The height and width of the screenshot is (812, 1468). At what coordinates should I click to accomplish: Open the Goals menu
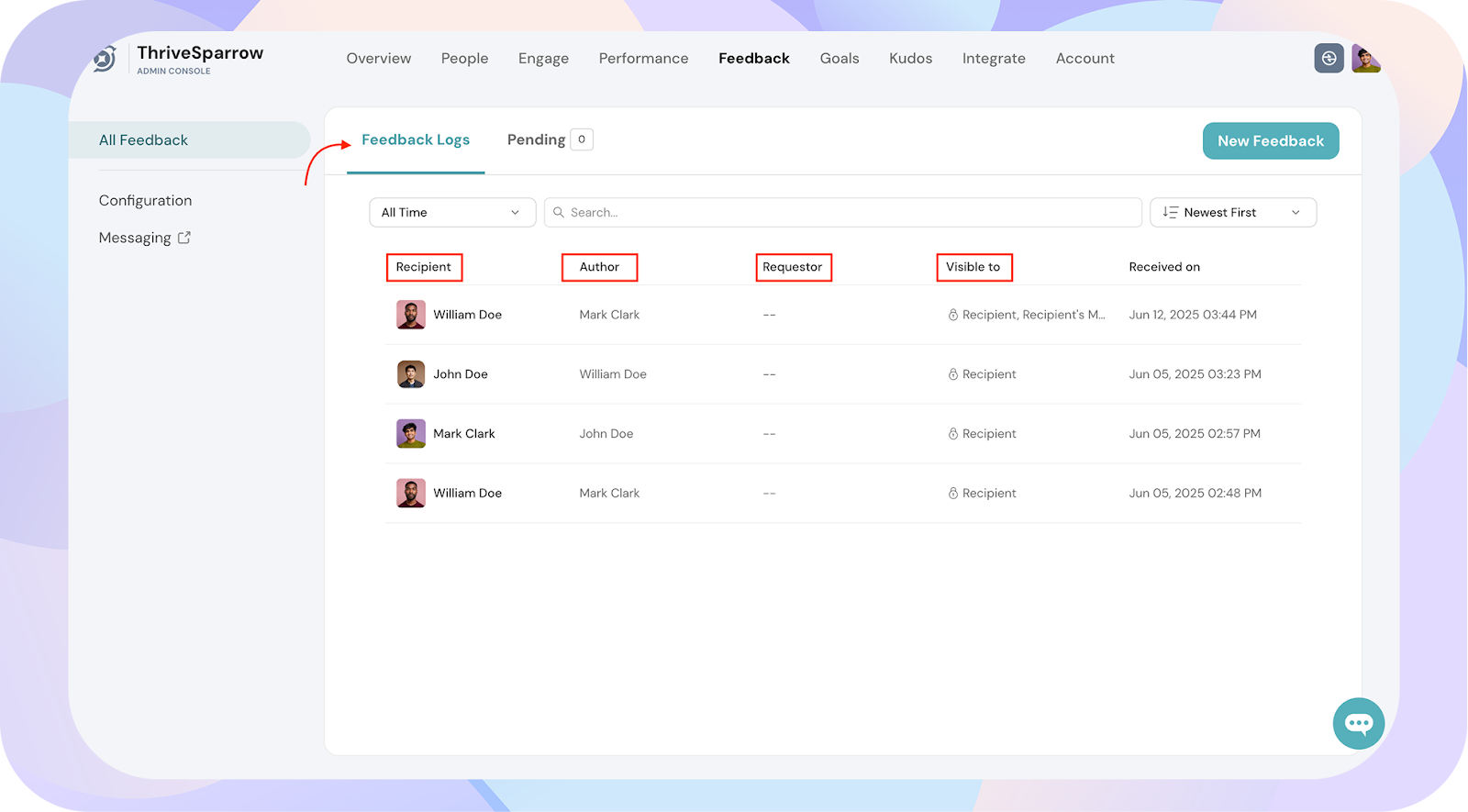[x=840, y=59]
